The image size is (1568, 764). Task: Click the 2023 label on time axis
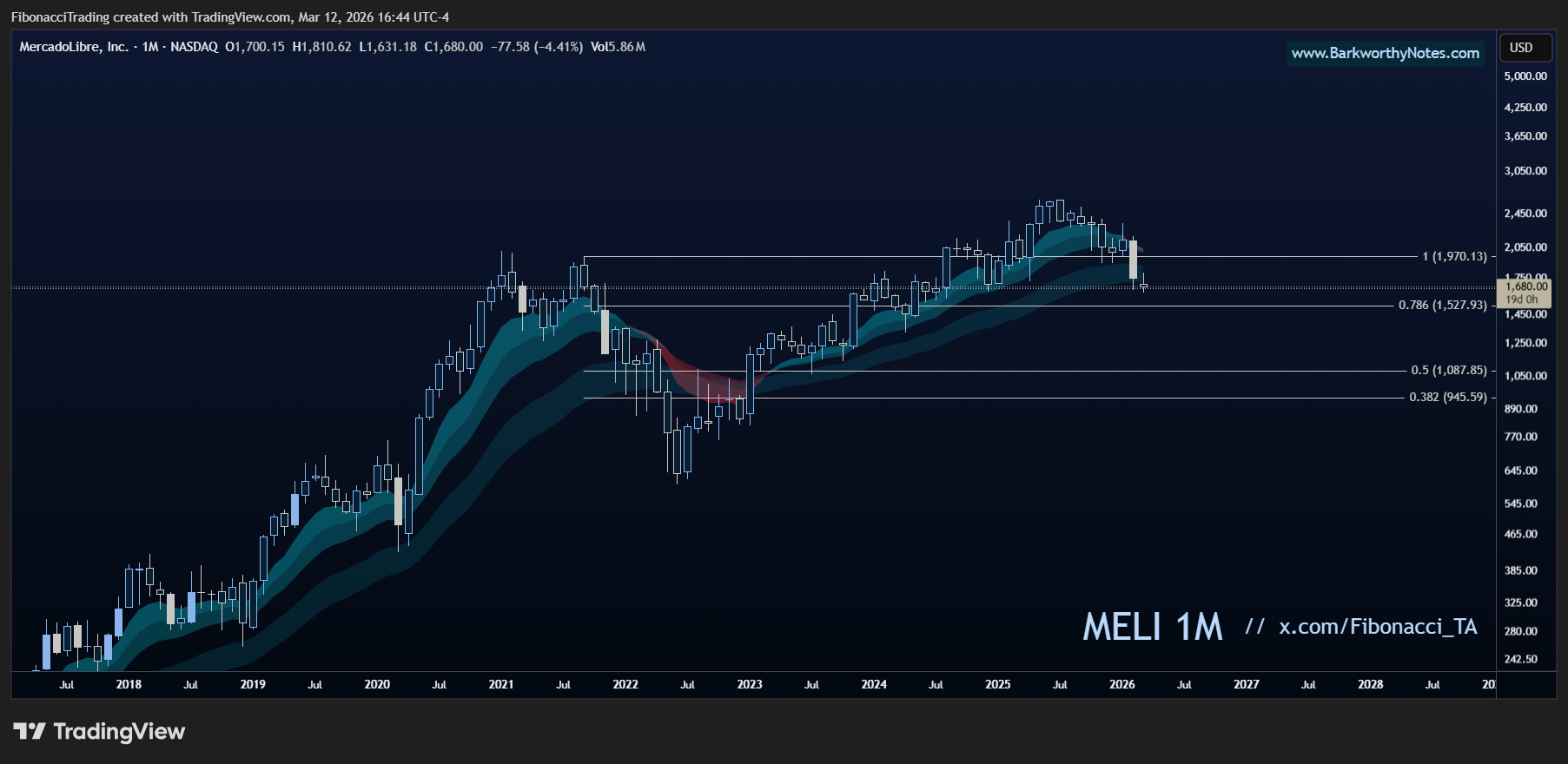tap(750, 684)
